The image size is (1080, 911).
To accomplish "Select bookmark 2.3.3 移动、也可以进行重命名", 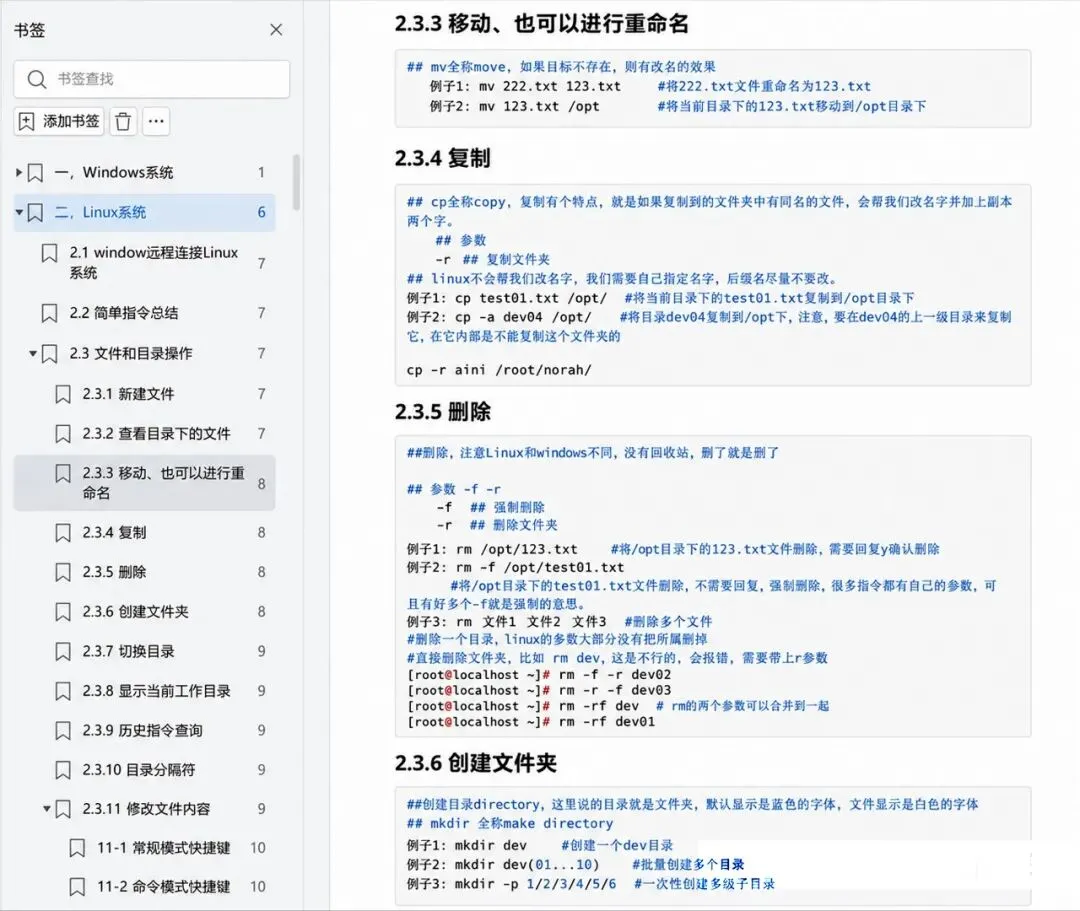I will (x=145, y=483).
